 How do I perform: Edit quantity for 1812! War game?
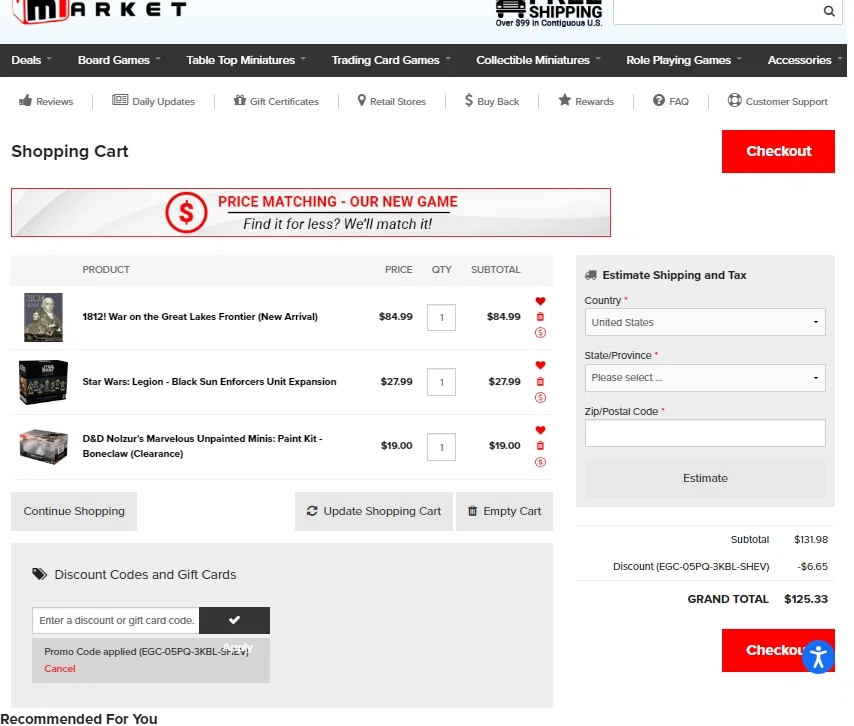pyautogui.click(x=441, y=318)
